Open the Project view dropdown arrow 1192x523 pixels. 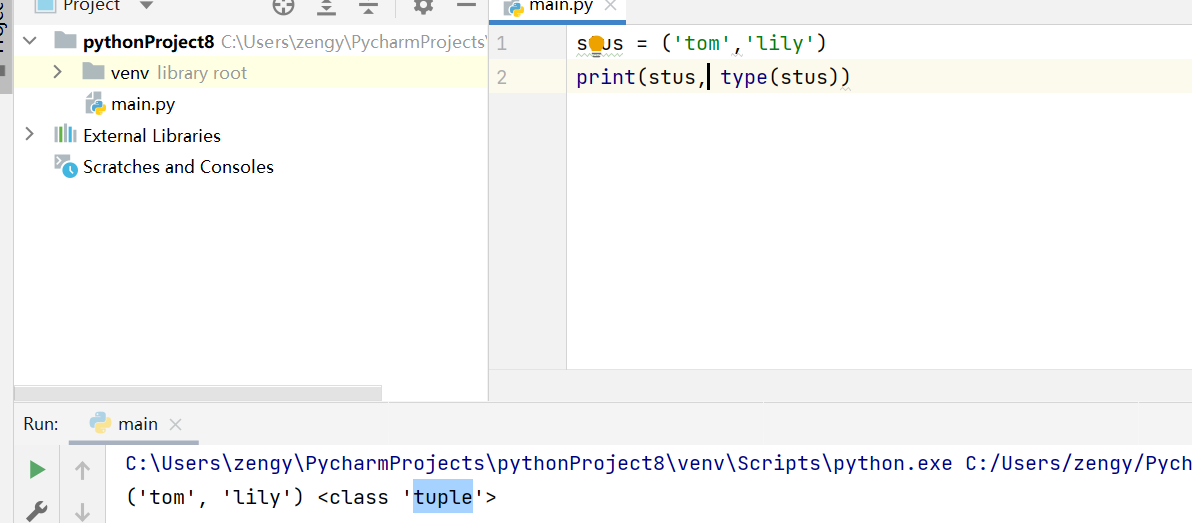[147, 6]
